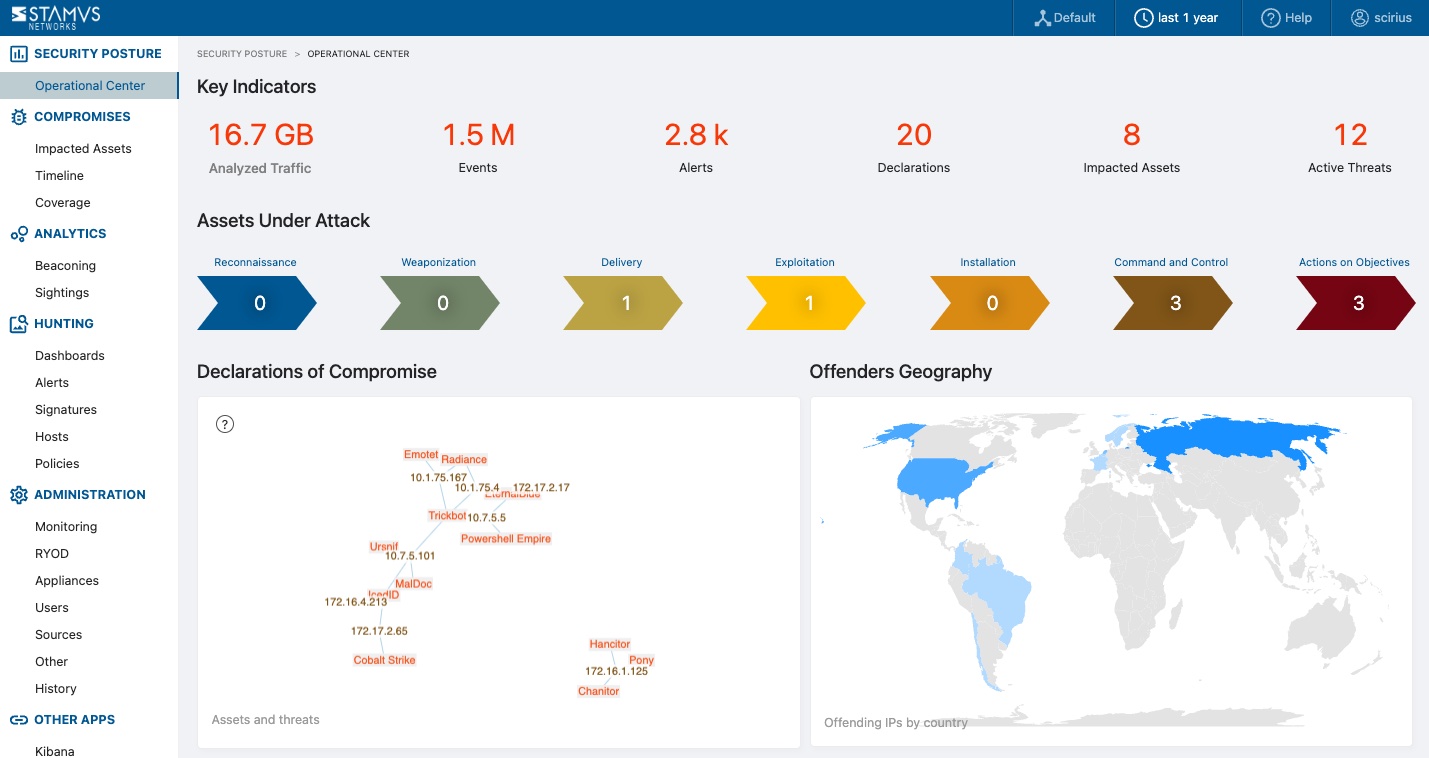
Task: Open the Default tenant selector
Action: pos(1063,17)
